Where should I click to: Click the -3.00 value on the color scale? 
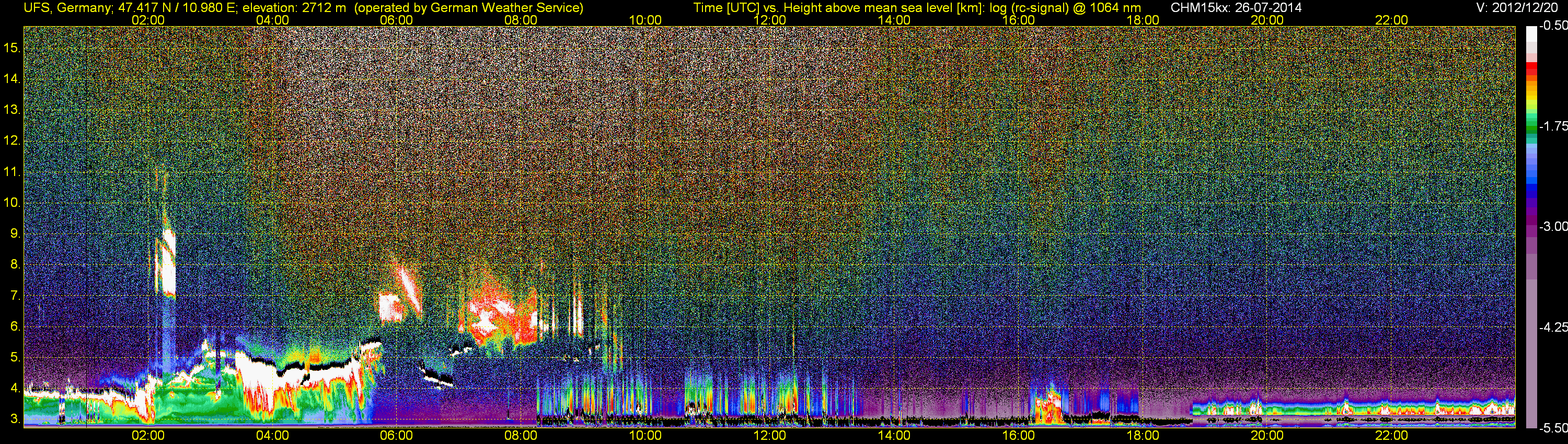click(x=1553, y=227)
